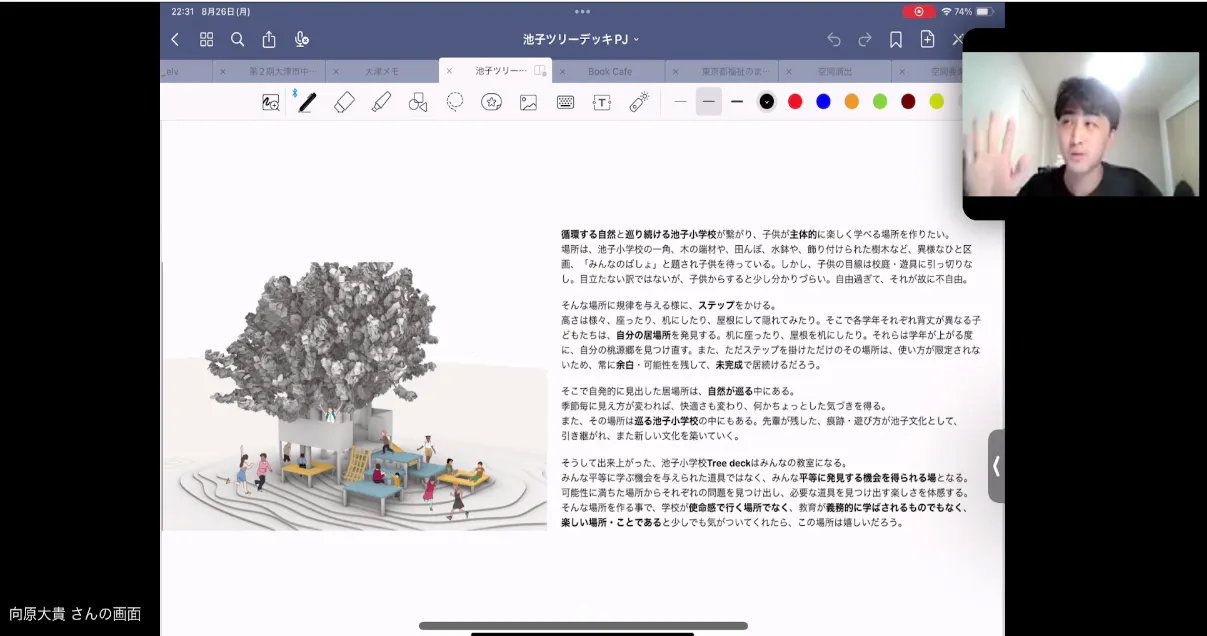Open the zoom window tool
This screenshot has height=636, width=1207.
[270, 102]
